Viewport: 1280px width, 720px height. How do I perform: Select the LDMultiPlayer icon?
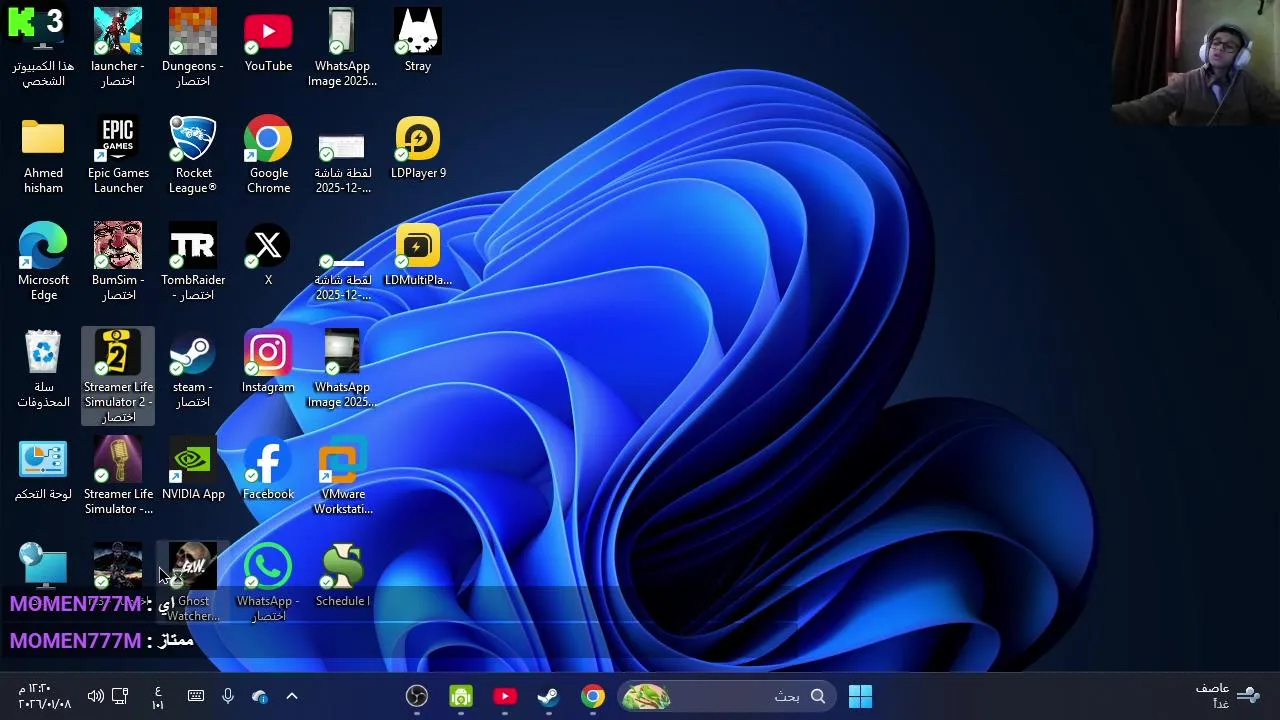pyautogui.click(x=418, y=255)
